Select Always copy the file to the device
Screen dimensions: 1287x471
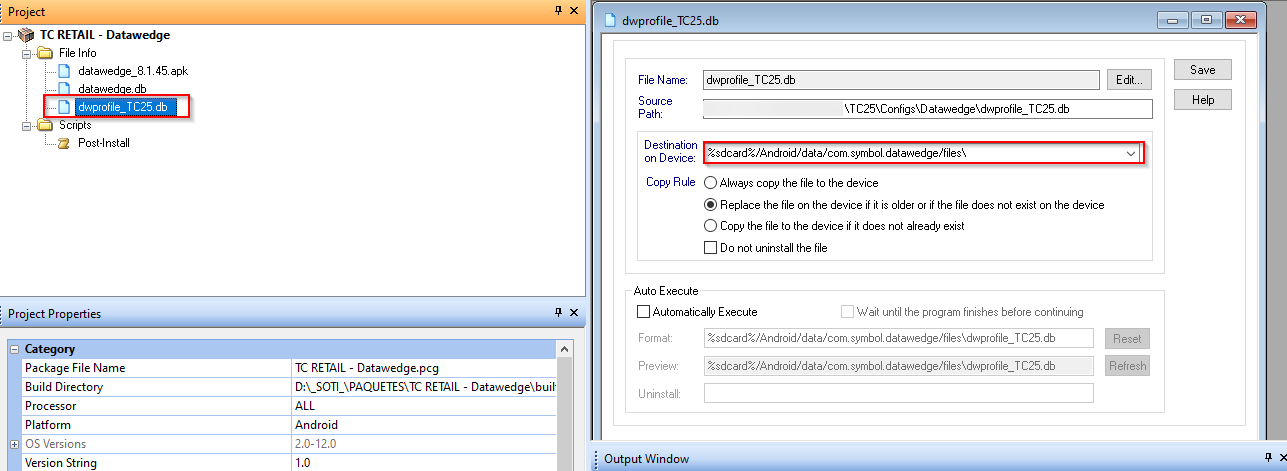[711, 183]
